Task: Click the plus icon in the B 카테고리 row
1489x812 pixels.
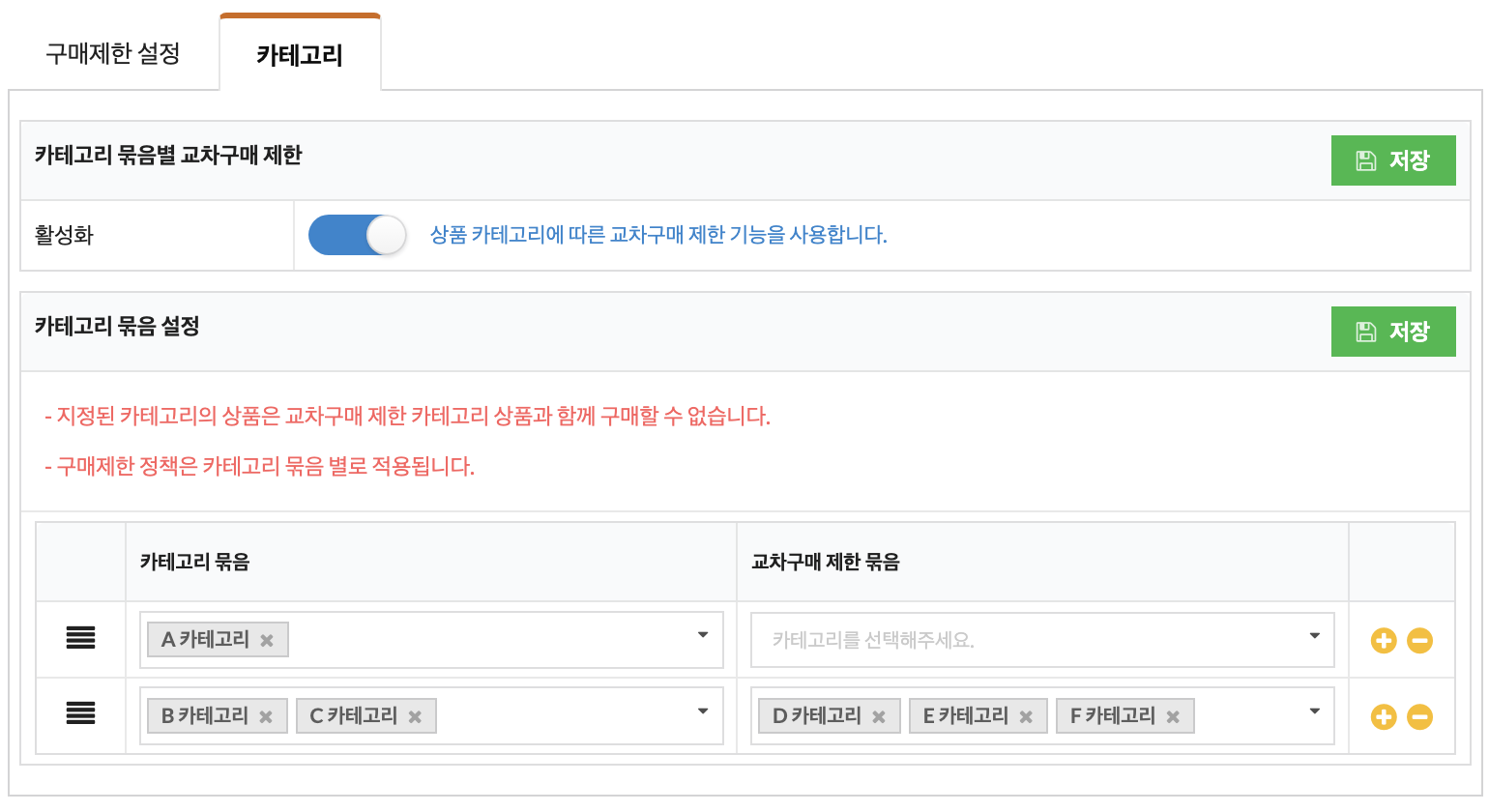Action: pyautogui.click(x=1384, y=717)
